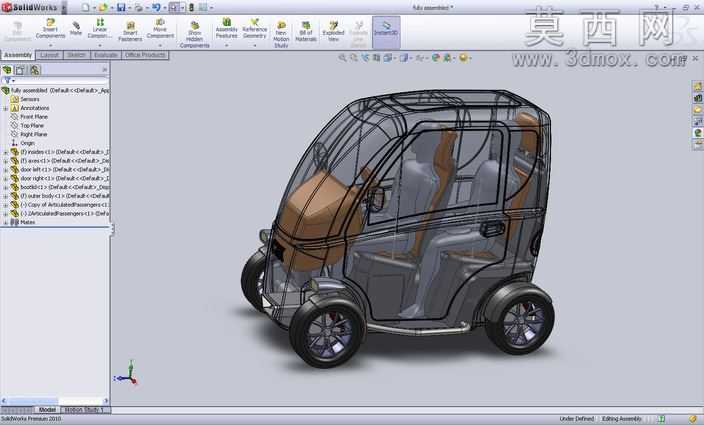
Task: Open the FeatureManager design tree tab
Action: (7, 70)
